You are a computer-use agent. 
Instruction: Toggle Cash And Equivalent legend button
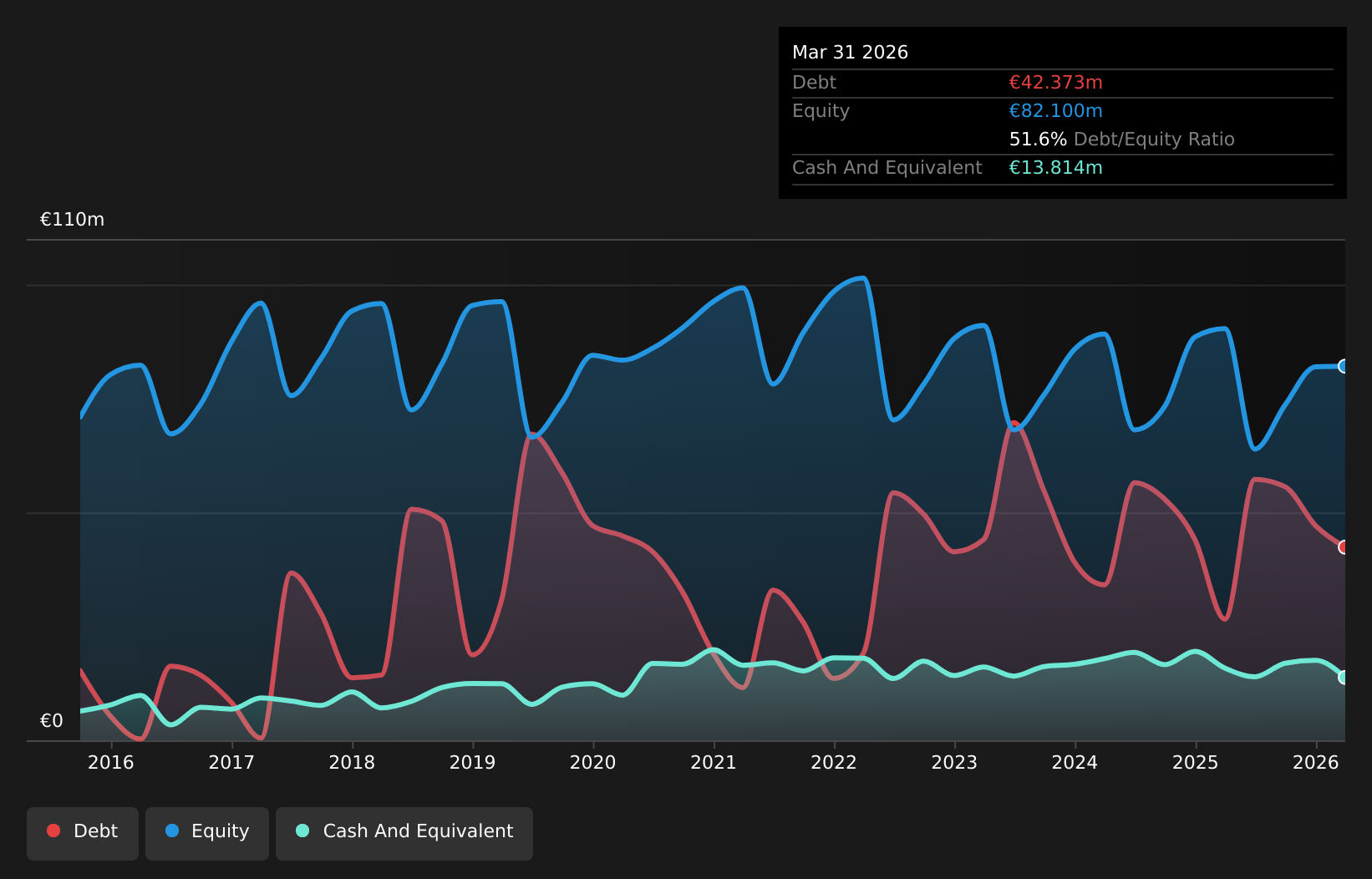click(404, 833)
